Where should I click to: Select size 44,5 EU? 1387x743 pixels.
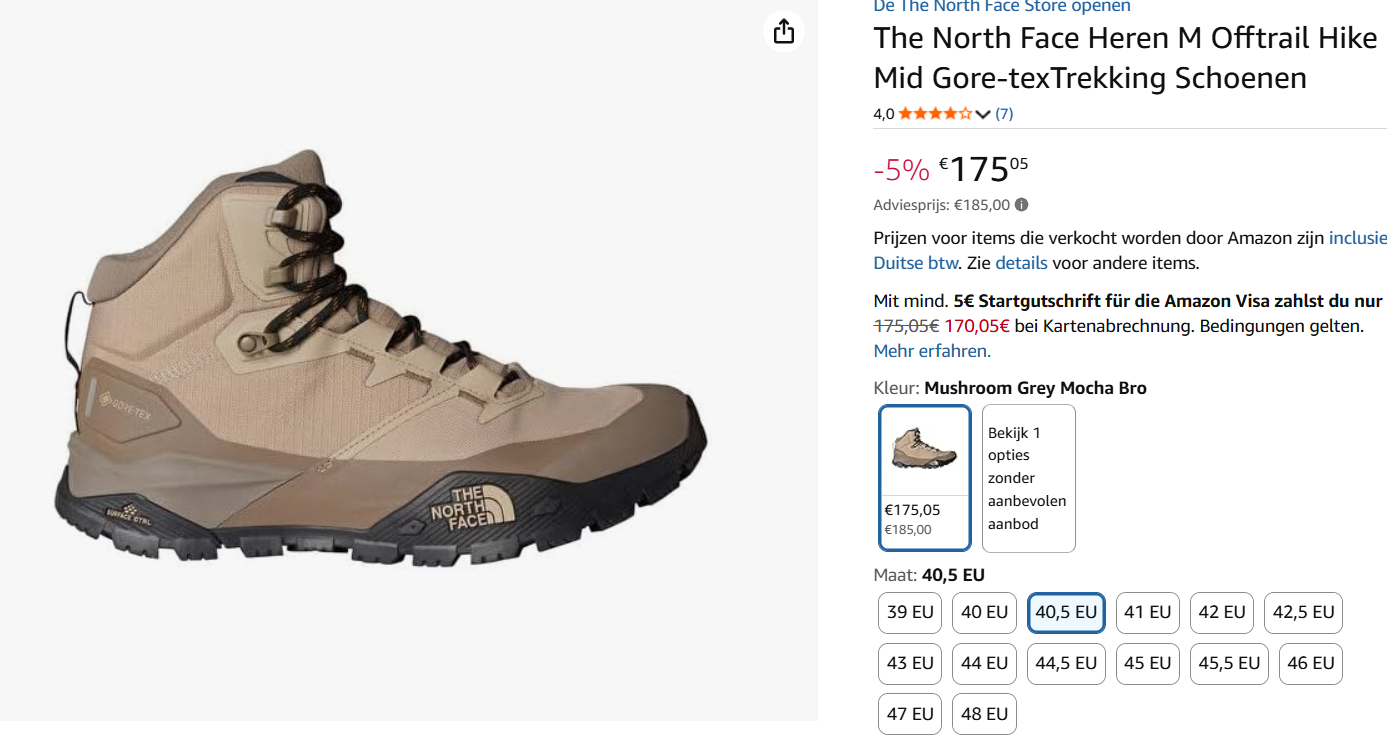coord(1066,663)
